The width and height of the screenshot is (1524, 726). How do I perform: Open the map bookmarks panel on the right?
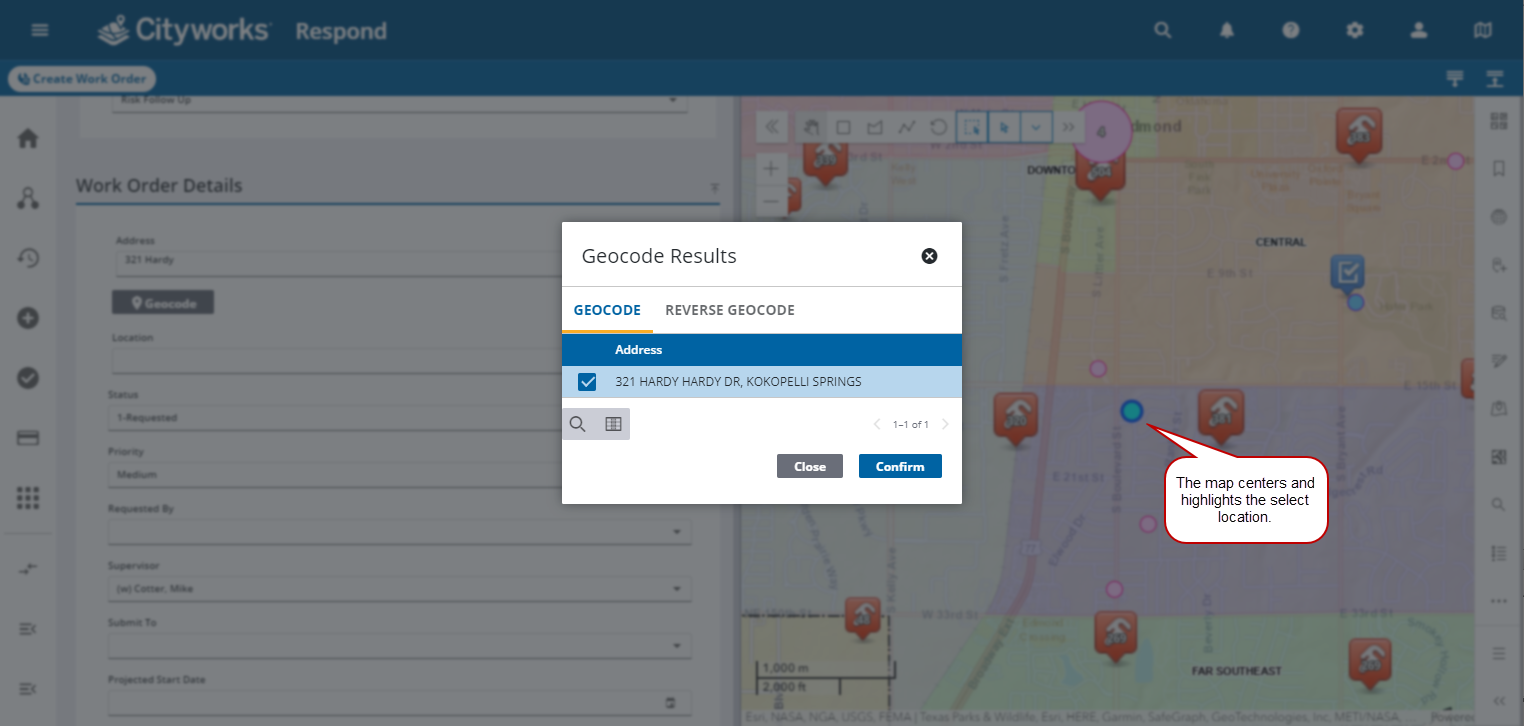pos(1498,168)
